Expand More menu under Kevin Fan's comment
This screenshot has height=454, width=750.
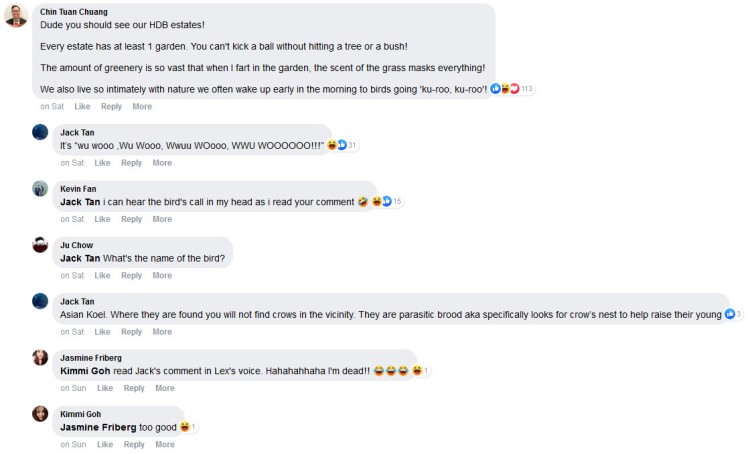162,219
